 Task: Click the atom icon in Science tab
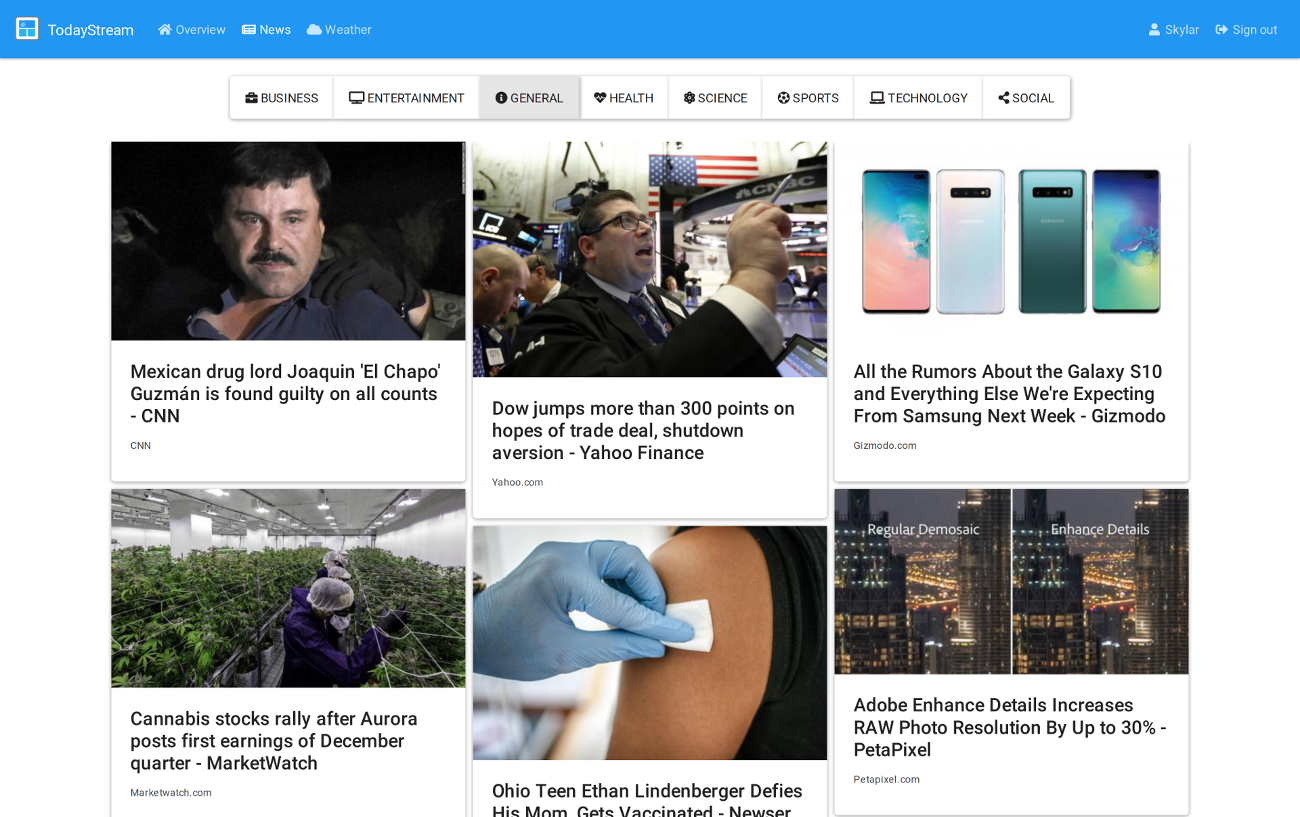pyautogui.click(x=689, y=98)
